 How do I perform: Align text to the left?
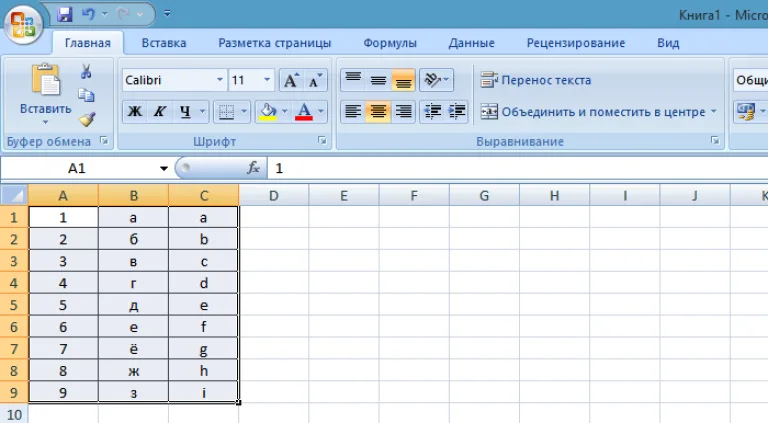pos(353,112)
